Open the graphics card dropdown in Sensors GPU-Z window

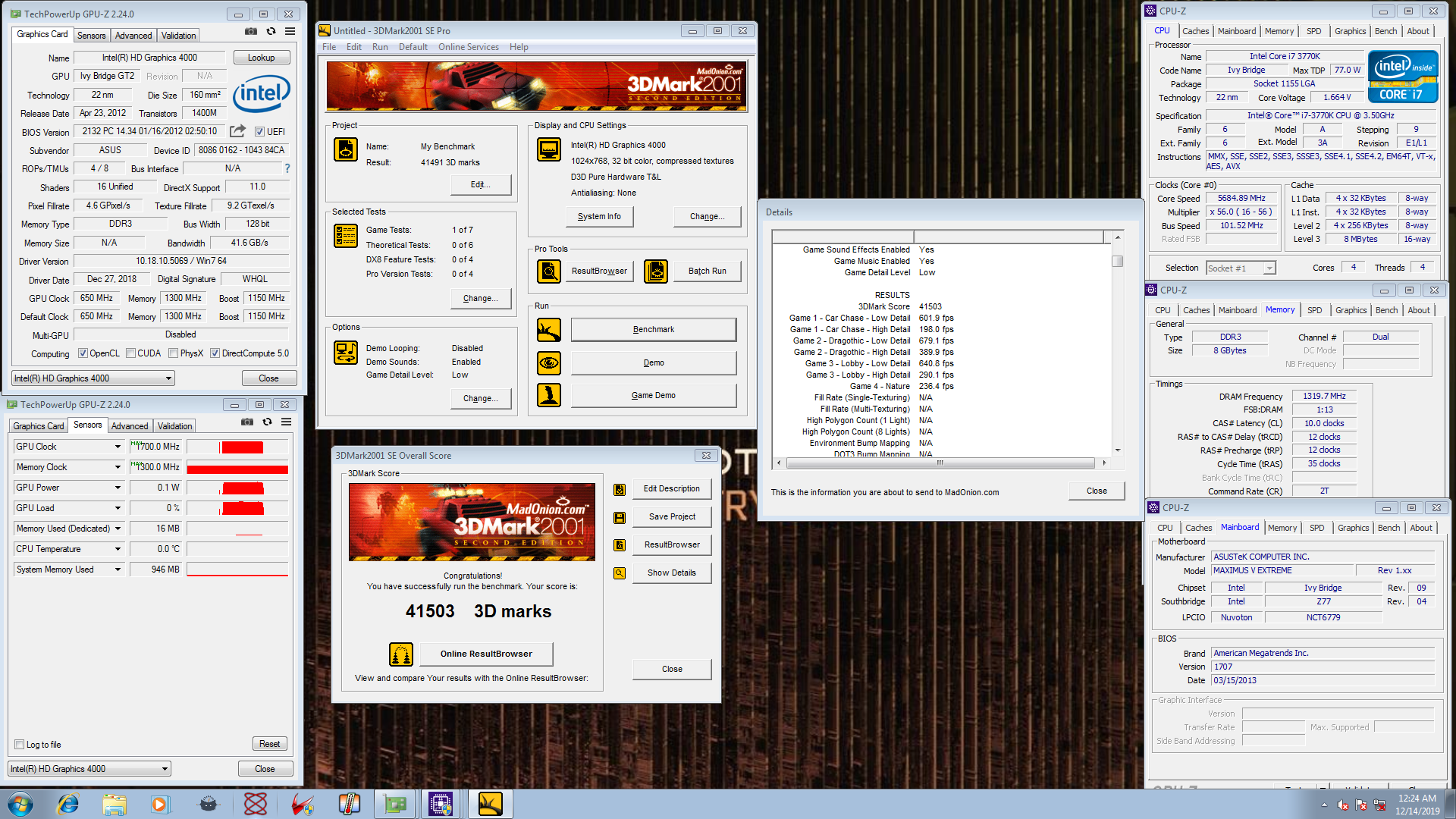click(x=89, y=769)
